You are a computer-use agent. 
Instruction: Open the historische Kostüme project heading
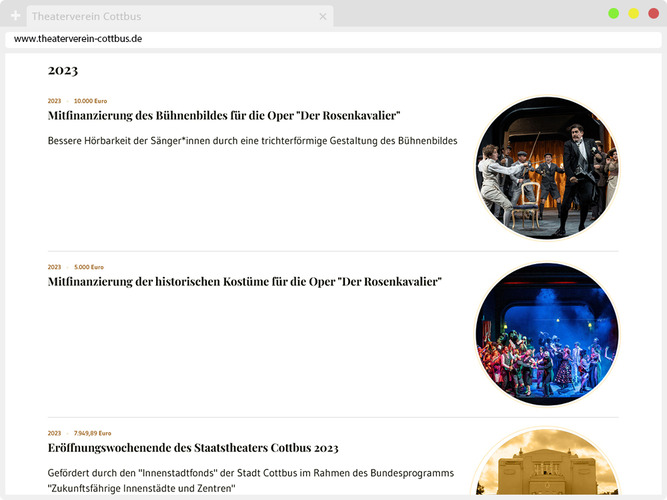pyautogui.click(x=245, y=282)
